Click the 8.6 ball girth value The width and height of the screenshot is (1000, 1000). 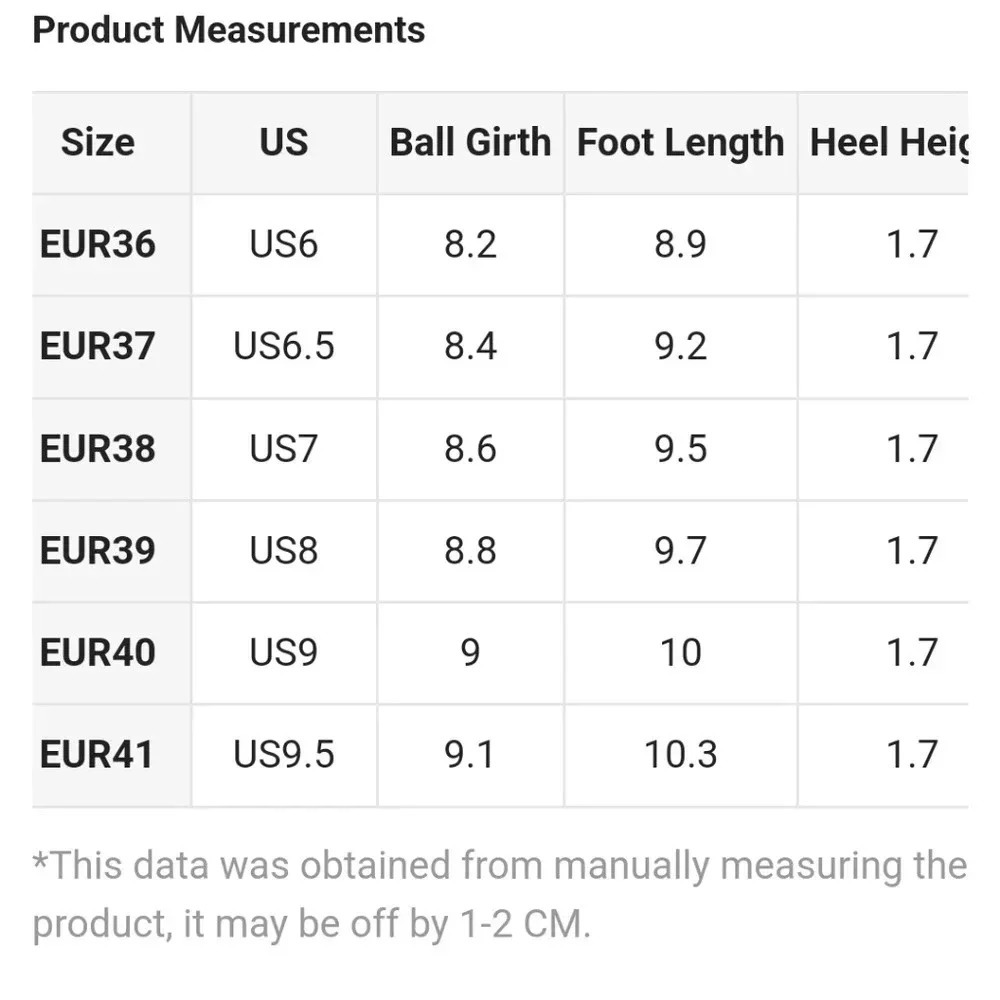470,448
